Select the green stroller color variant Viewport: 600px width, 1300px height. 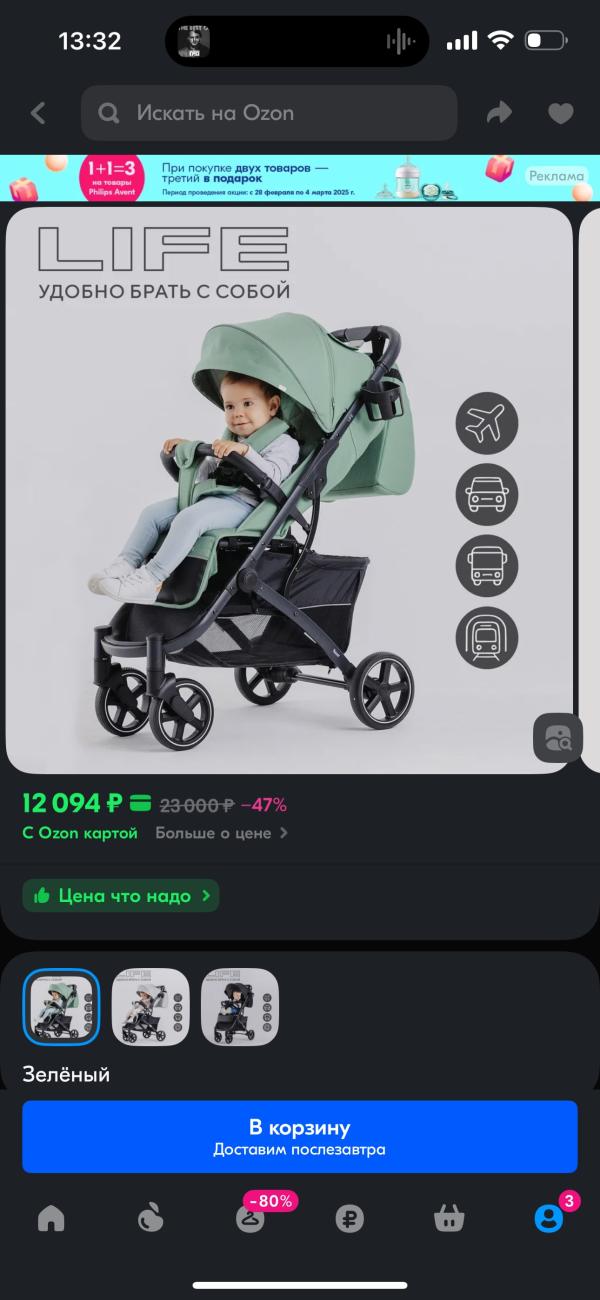(x=61, y=1007)
